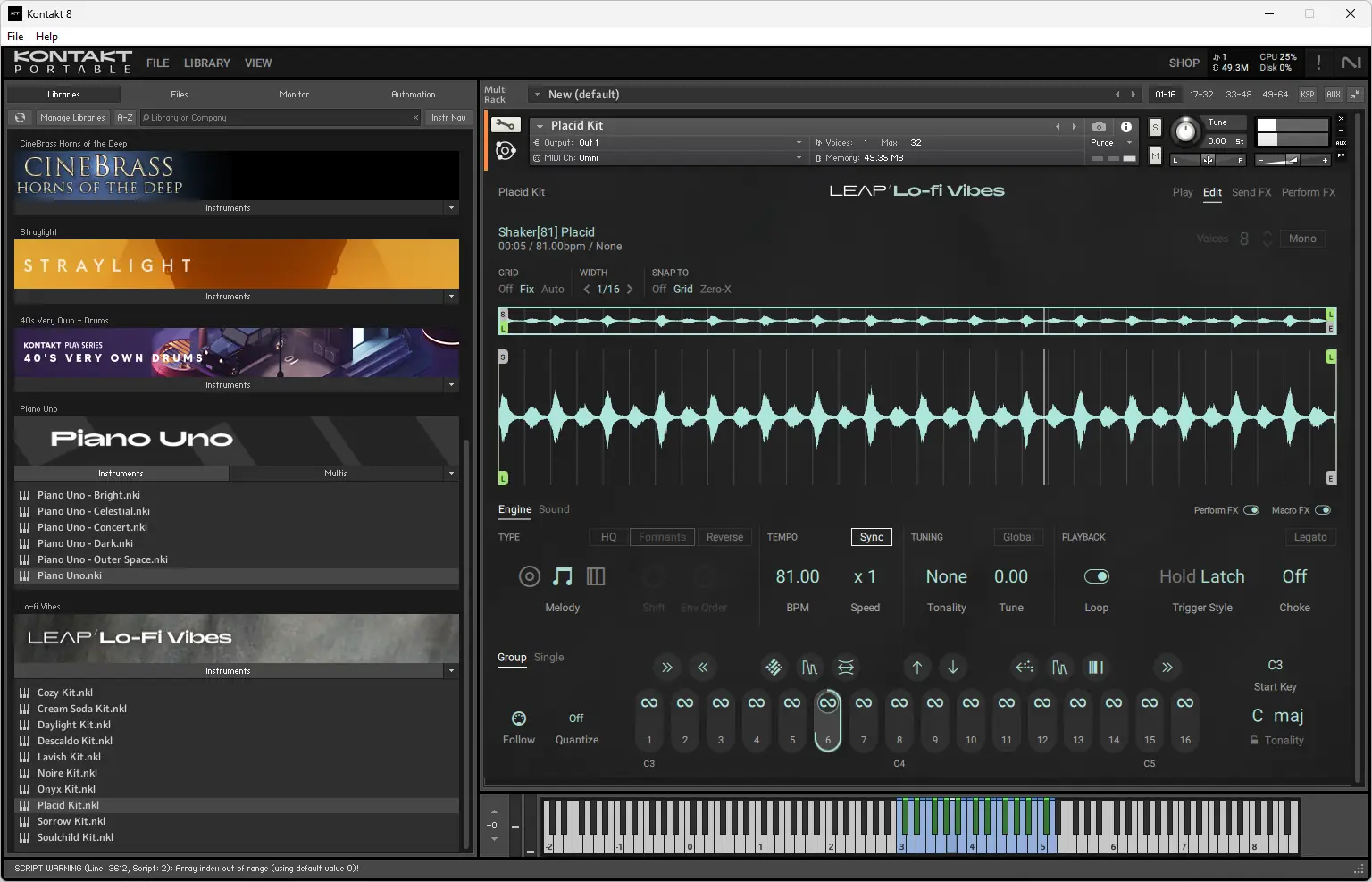Open the Purge dropdown
Viewport: 1372px width, 882px height.
(1111, 143)
